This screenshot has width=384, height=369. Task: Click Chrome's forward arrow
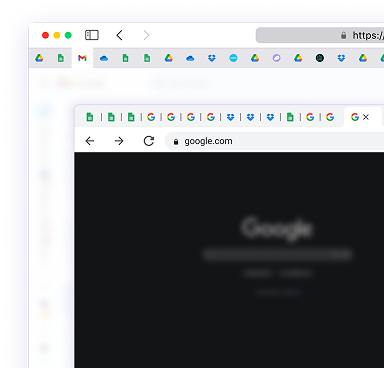pos(119,141)
